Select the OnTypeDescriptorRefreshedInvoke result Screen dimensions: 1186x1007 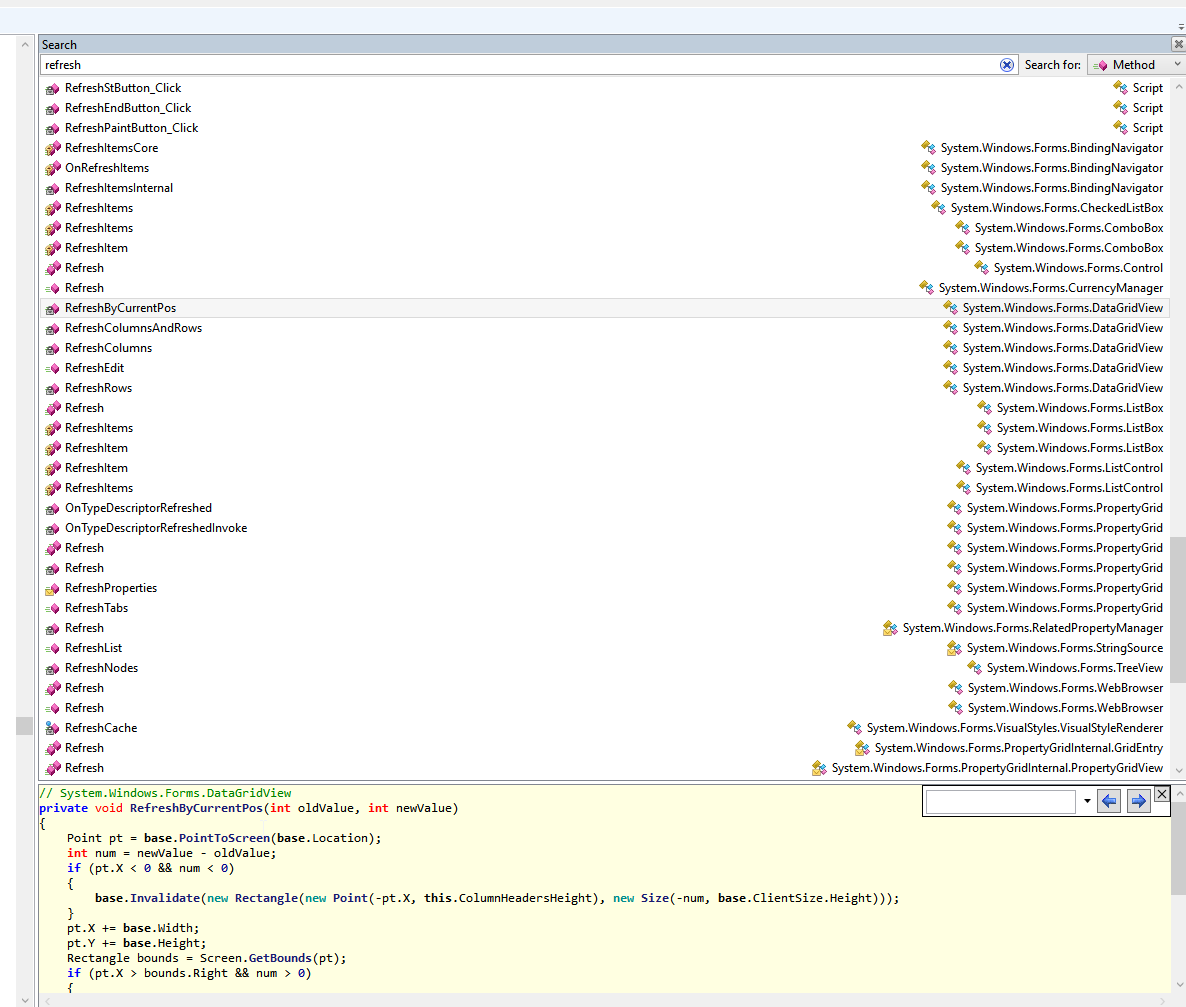pyautogui.click(x=156, y=528)
